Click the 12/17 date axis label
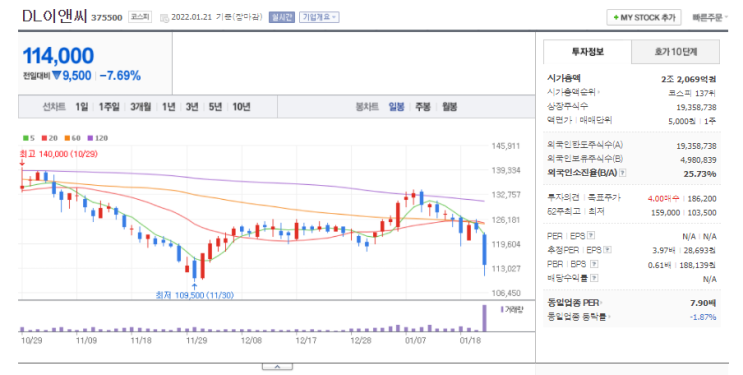 [x=306, y=340]
